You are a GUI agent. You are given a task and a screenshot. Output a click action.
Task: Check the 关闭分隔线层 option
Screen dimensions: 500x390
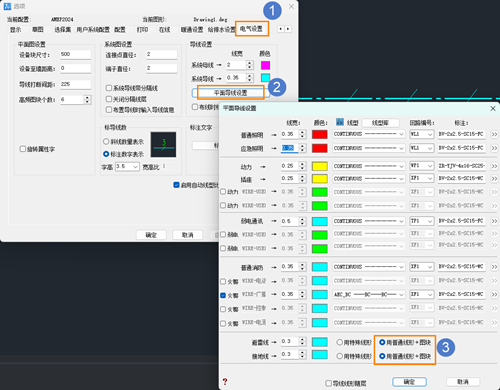click(x=109, y=99)
